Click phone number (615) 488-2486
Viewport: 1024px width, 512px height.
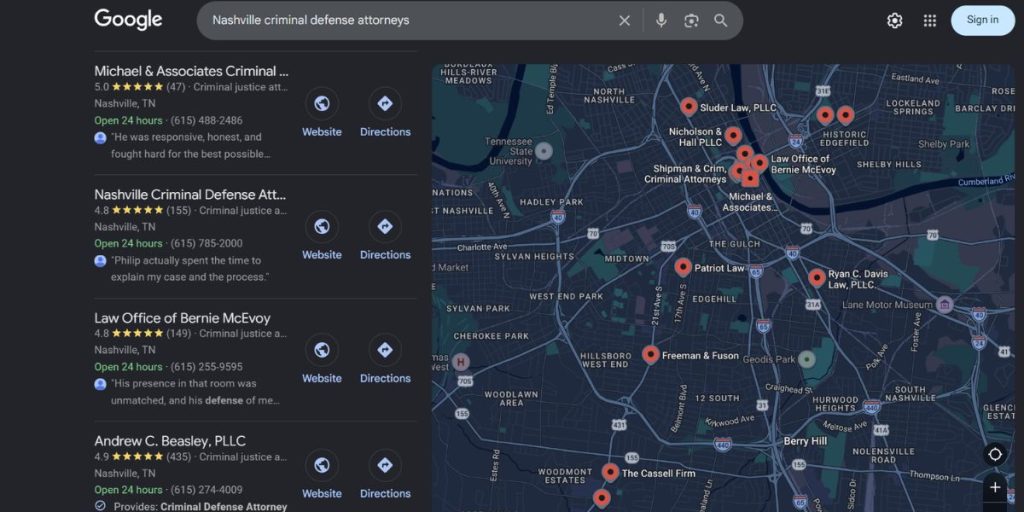click(x=206, y=120)
